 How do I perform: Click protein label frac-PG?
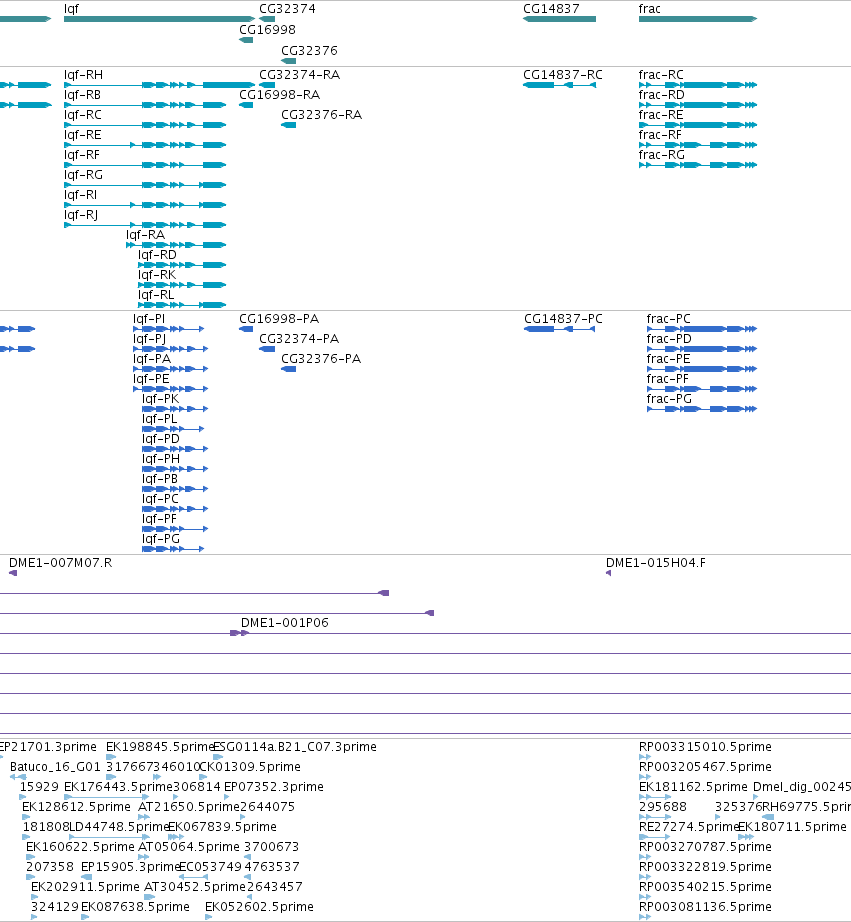click(x=669, y=399)
